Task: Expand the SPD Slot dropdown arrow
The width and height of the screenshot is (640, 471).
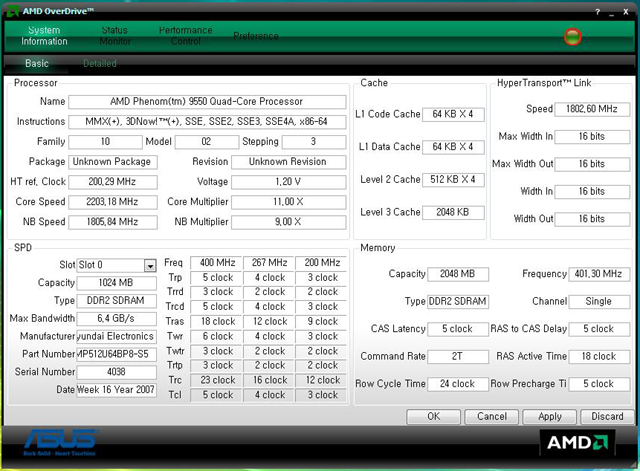Action: [150, 266]
